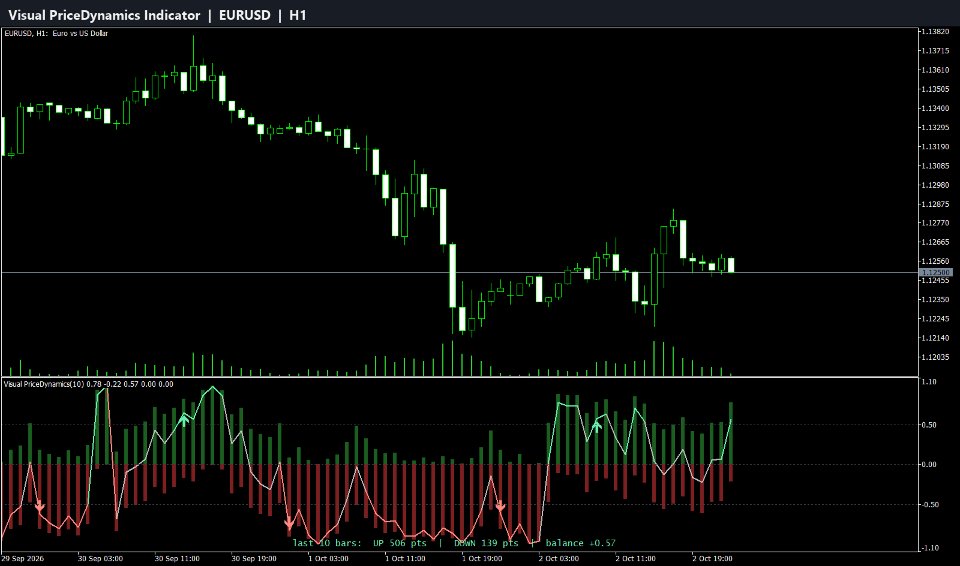This screenshot has height=566, width=960.
Task: Click price scale value 1.13295
Action: [x=936, y=127]
